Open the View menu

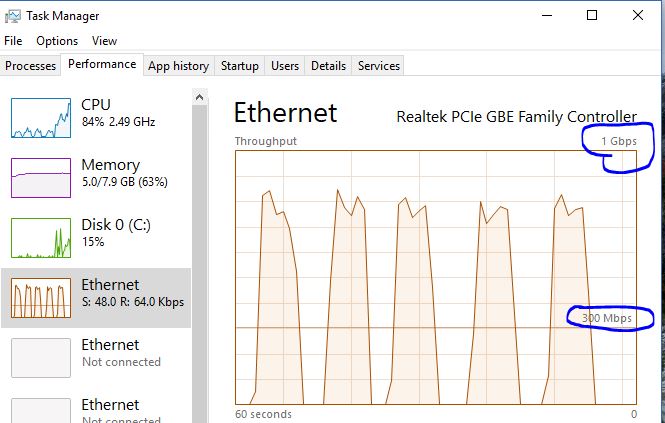tap(104, 41)
